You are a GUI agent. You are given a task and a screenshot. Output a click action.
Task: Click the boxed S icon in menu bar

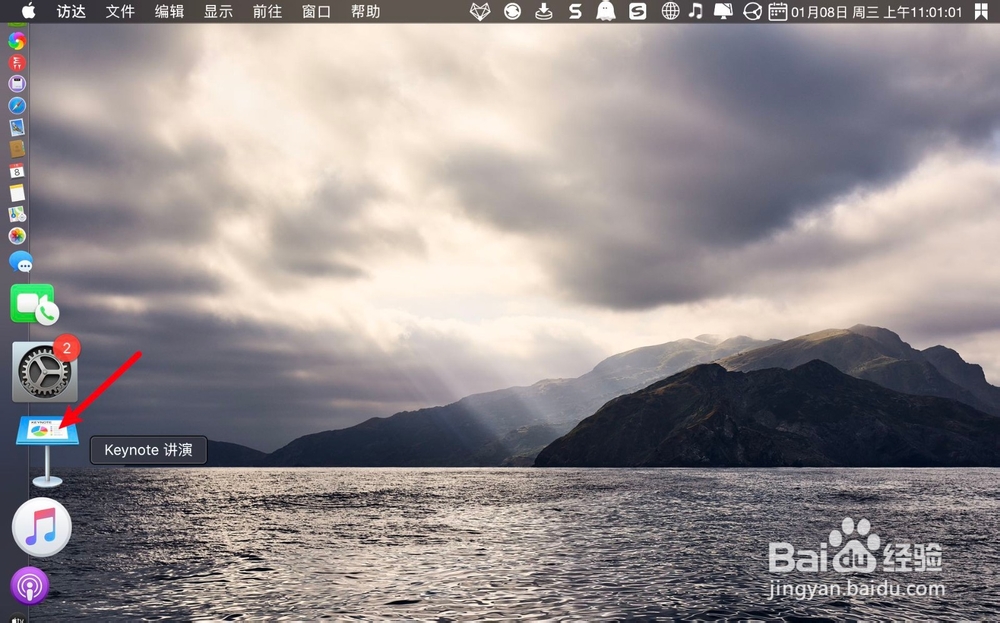(638, 11)
